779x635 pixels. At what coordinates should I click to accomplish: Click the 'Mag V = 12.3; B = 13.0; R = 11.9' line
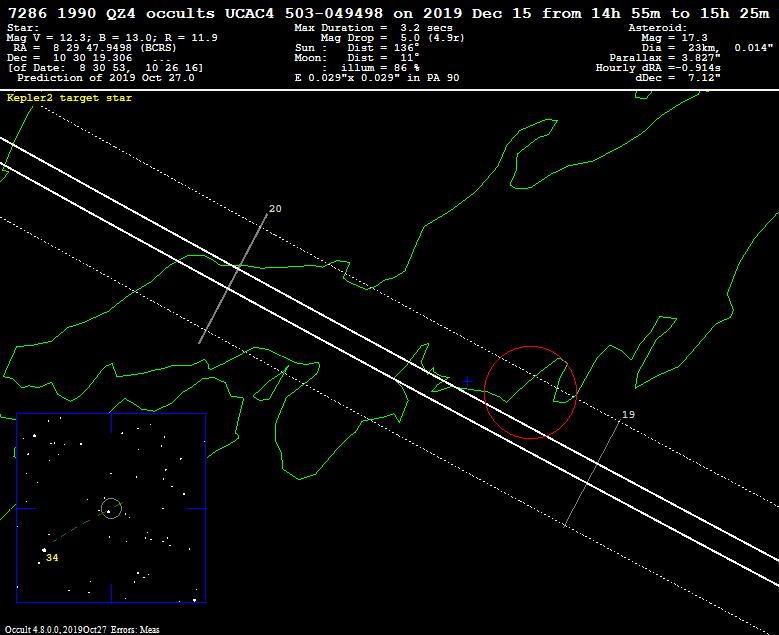(x=112, y=38)
